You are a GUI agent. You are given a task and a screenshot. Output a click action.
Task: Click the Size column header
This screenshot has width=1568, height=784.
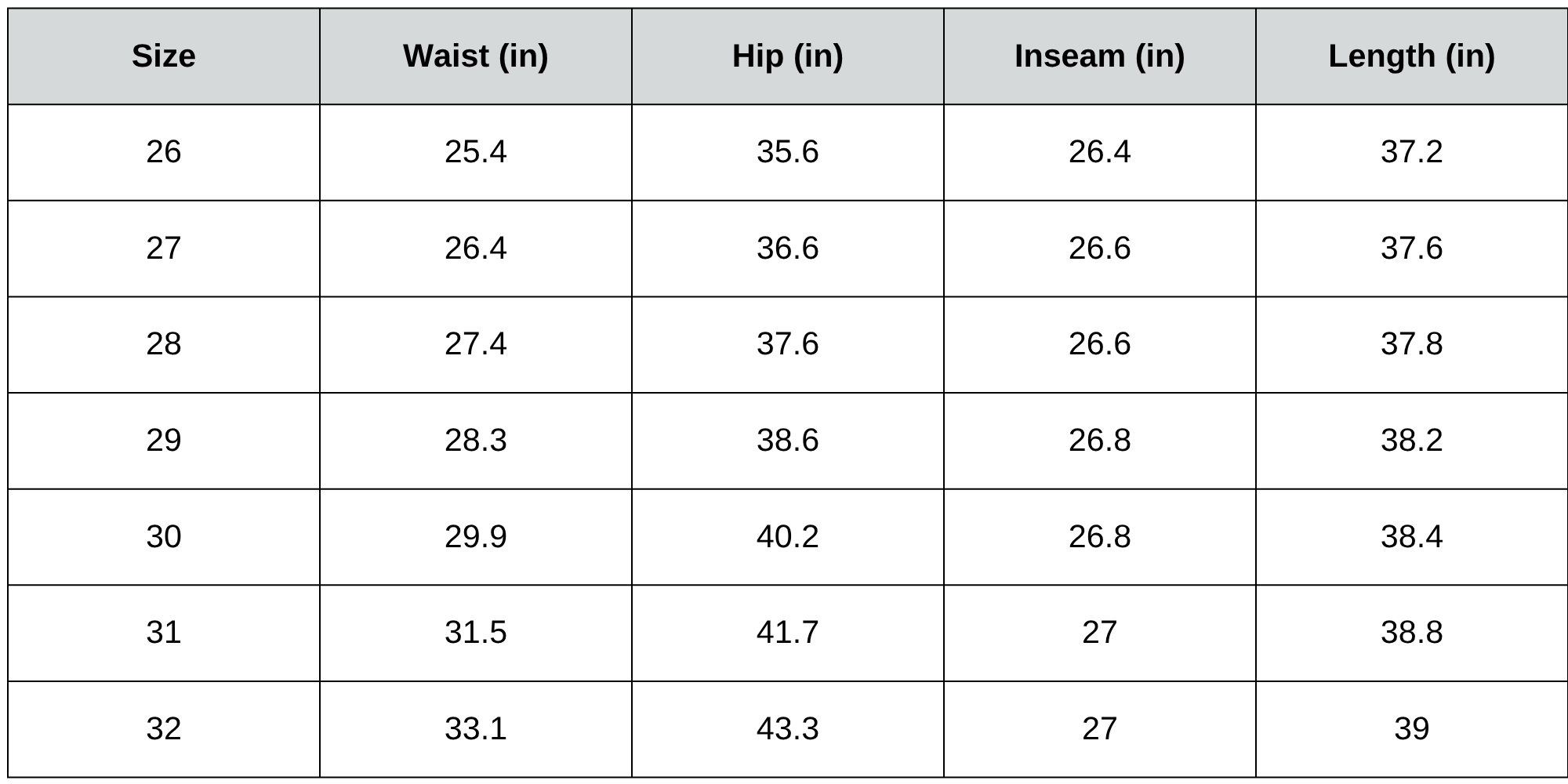(163, 56)
